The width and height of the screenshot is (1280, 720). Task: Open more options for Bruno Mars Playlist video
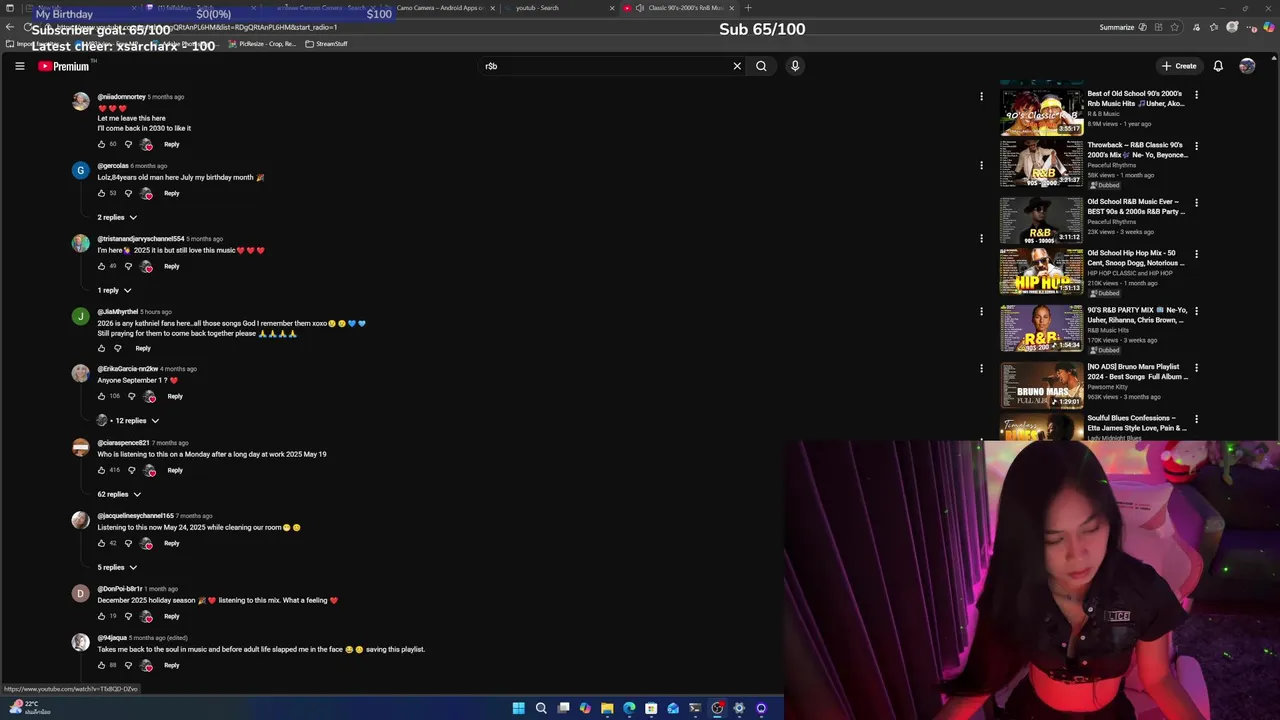[x=1196, y=368]
